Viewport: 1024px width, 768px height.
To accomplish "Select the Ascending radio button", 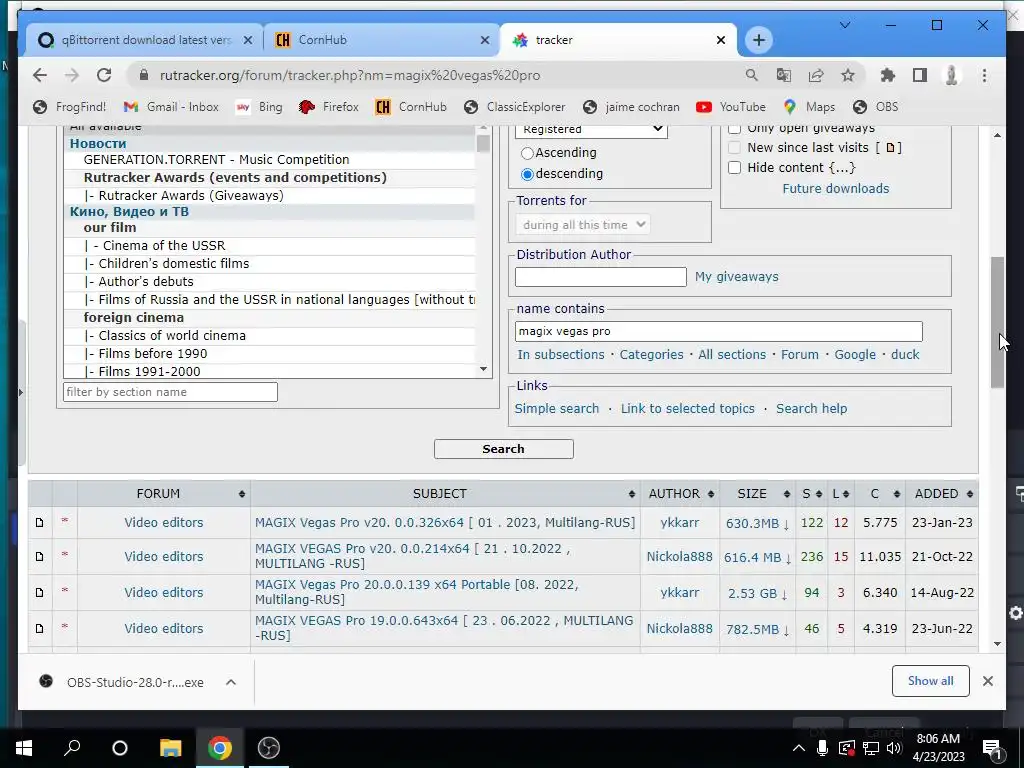I will coord(527,153).
